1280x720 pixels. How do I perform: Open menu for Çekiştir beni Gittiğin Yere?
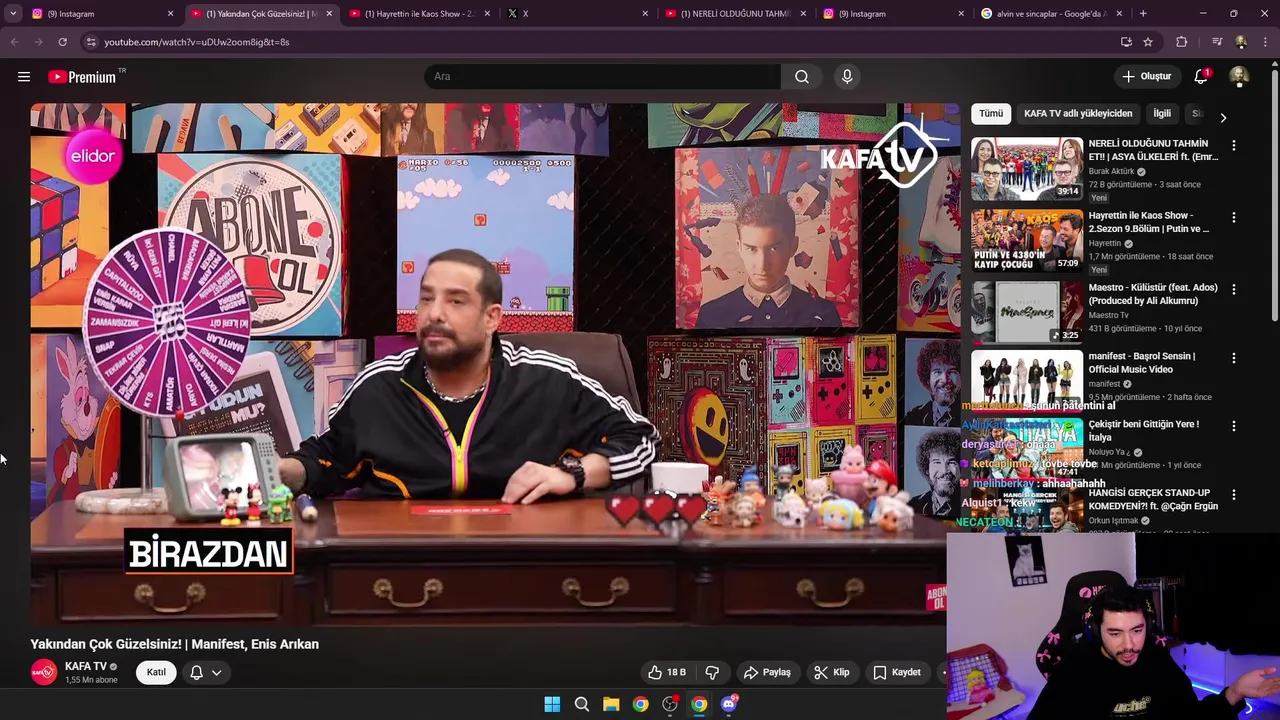point(1233,426)
